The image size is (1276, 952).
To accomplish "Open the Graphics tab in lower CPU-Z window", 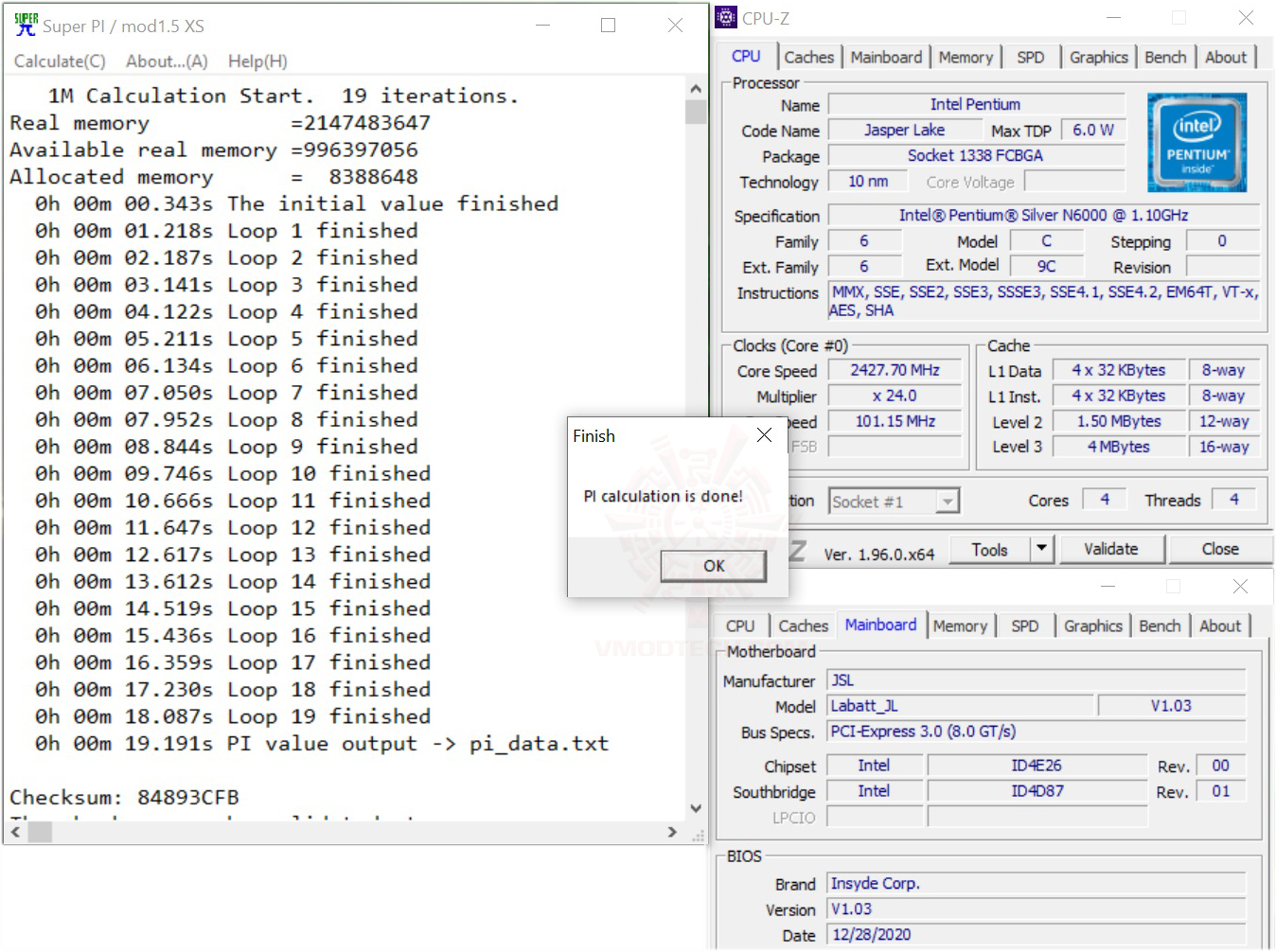I will [1093, 626].
